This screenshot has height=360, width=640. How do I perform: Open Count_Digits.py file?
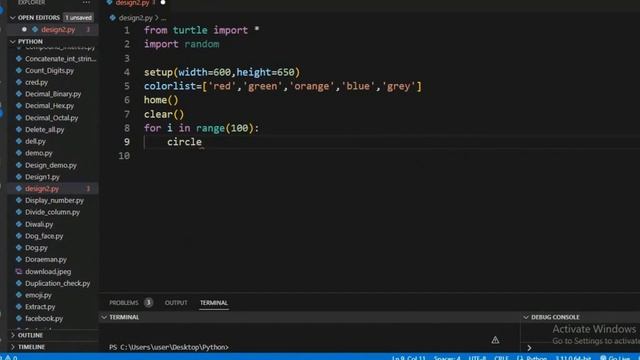[x=49, y=71]
